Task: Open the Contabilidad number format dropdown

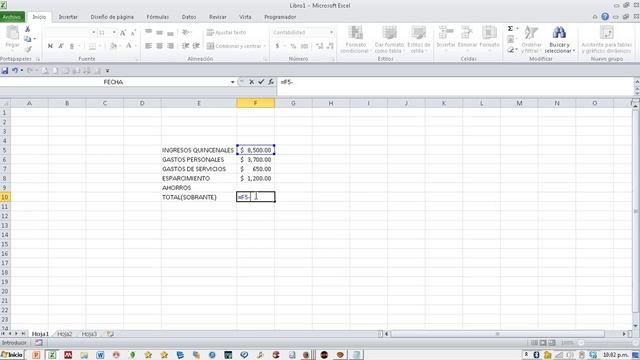Action: click(331, 32)
